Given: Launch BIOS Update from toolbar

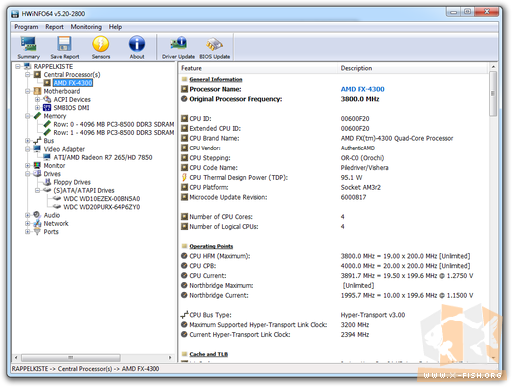Looking at the screenshot, I should tap(215, 48).
